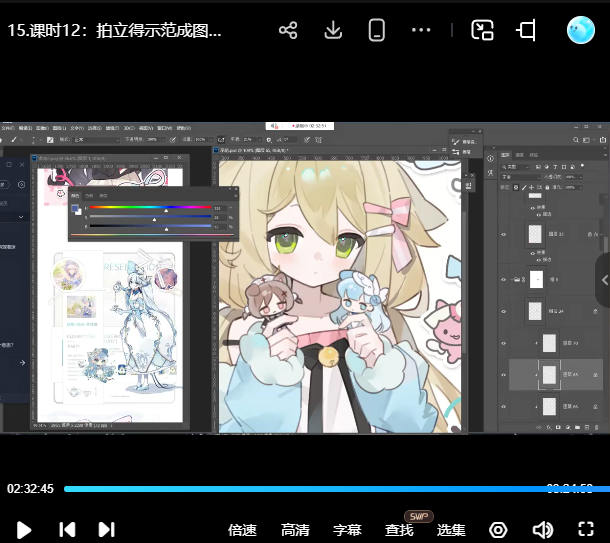610x543 pixels.
Task: Open the layer fill percentage dropdown
Action: pyautogui.click(x=573, y=187)
